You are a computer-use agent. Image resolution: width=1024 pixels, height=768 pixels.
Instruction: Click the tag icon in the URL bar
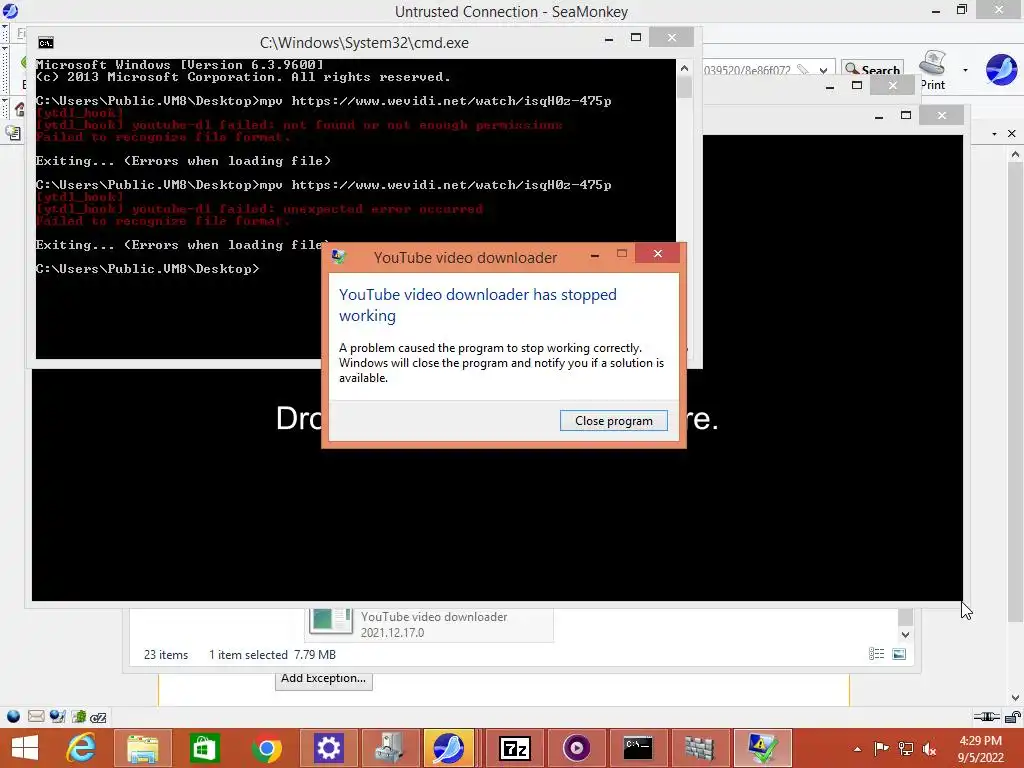click(x=803, y=69)
